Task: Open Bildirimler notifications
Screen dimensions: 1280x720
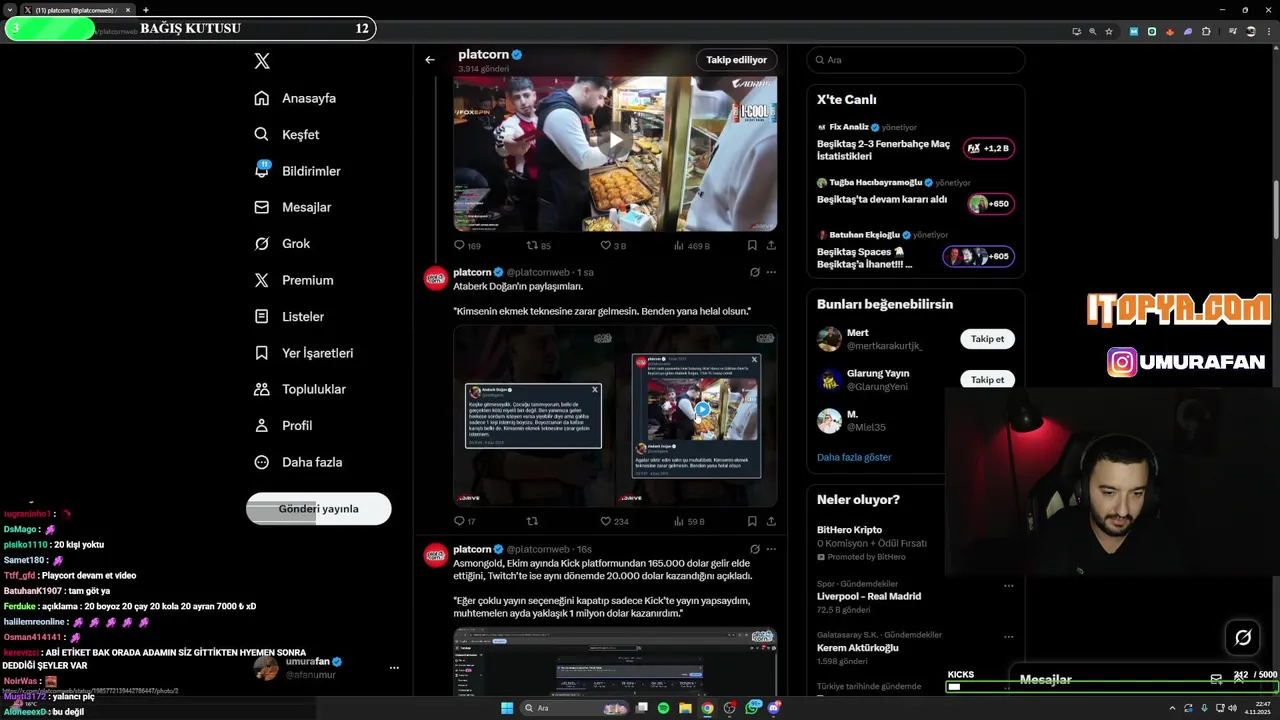Action: click(297, 171)
